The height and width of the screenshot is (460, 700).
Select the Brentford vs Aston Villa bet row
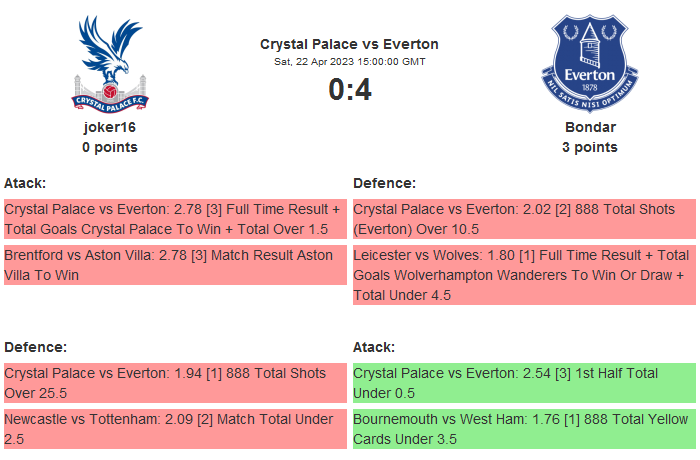[x=175, y=265]
